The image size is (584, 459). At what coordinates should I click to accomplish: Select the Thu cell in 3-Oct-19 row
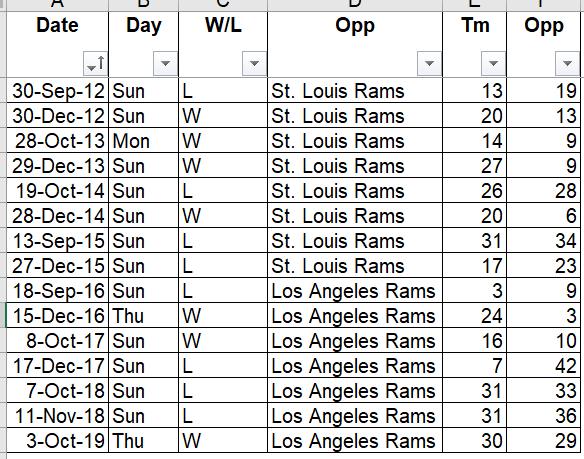pyautogui.click(x=144, y=440)
